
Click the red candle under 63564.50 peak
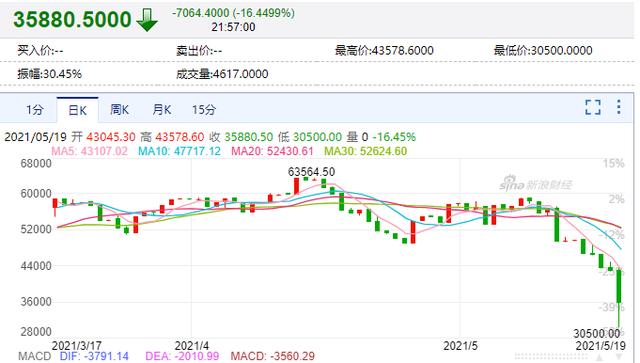[297, 185]
